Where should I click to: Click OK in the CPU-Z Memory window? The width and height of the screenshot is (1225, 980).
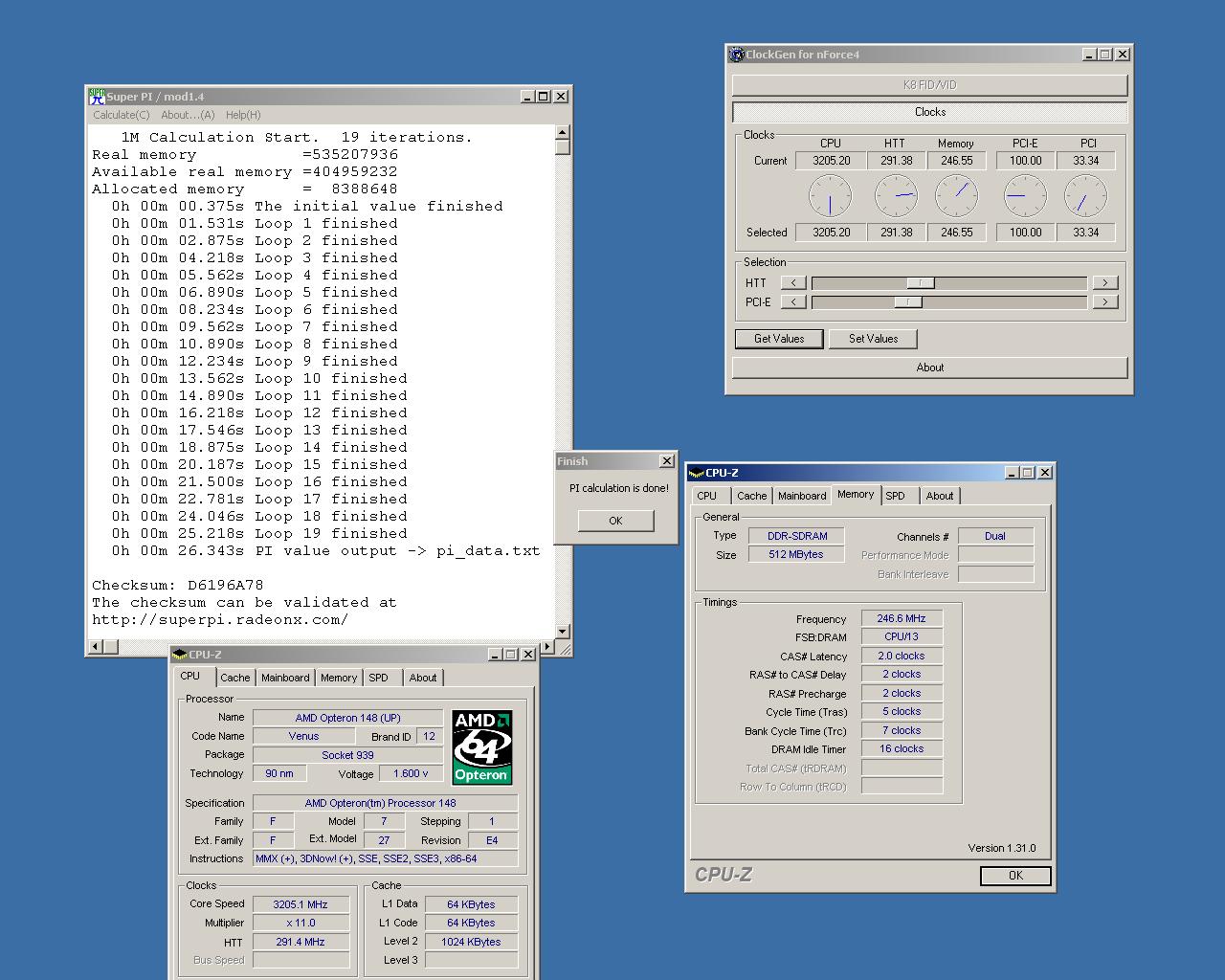pyautogui.click(x=1015, y=876)
